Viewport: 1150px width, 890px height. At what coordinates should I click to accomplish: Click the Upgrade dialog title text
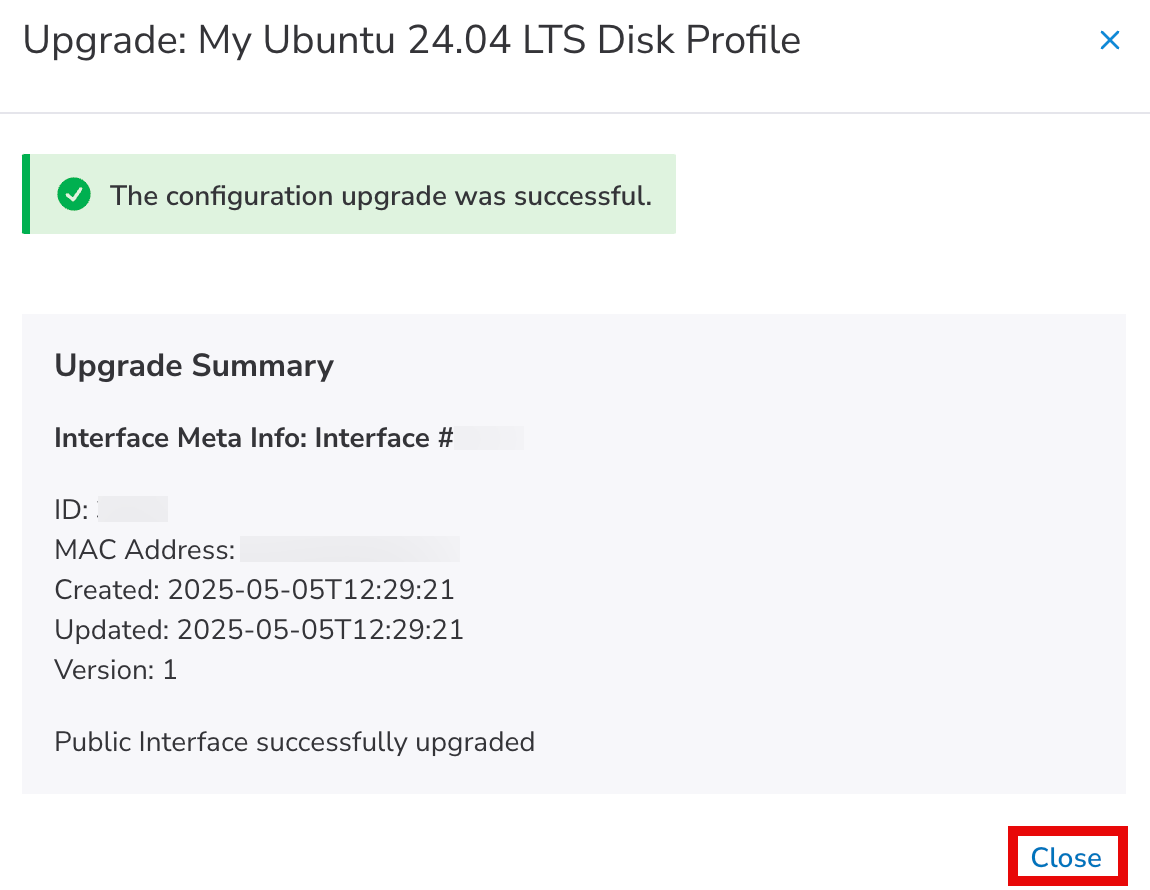[411, 41]
